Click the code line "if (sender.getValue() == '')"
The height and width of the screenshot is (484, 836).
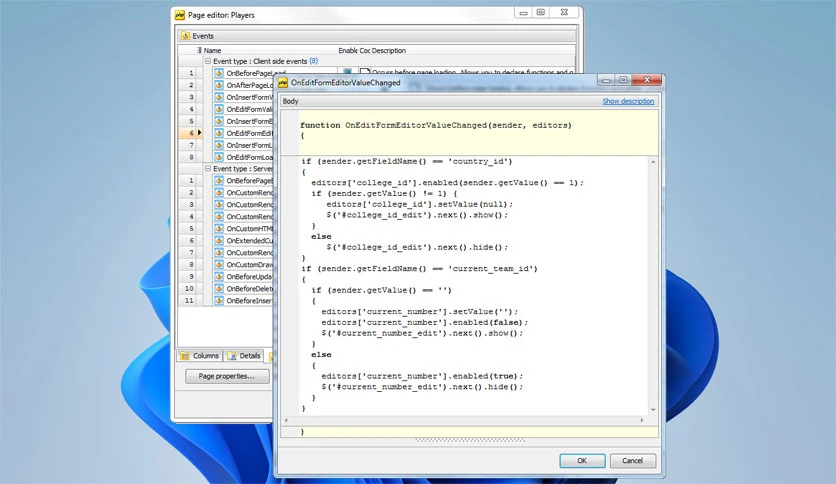[381, 290]
